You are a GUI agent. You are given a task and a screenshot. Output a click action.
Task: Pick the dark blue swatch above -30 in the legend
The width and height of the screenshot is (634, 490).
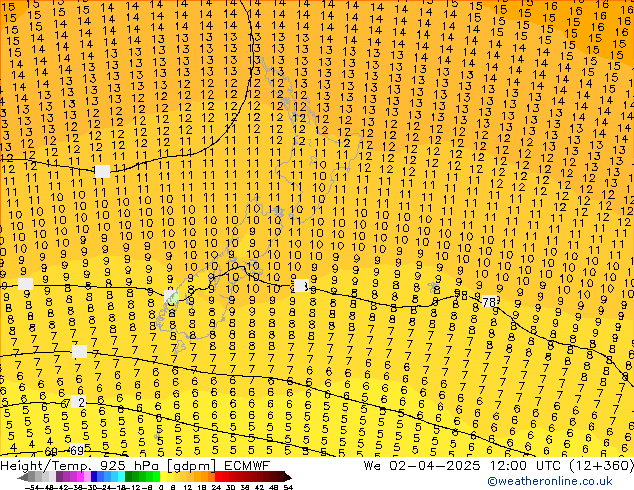pos(94,477)
